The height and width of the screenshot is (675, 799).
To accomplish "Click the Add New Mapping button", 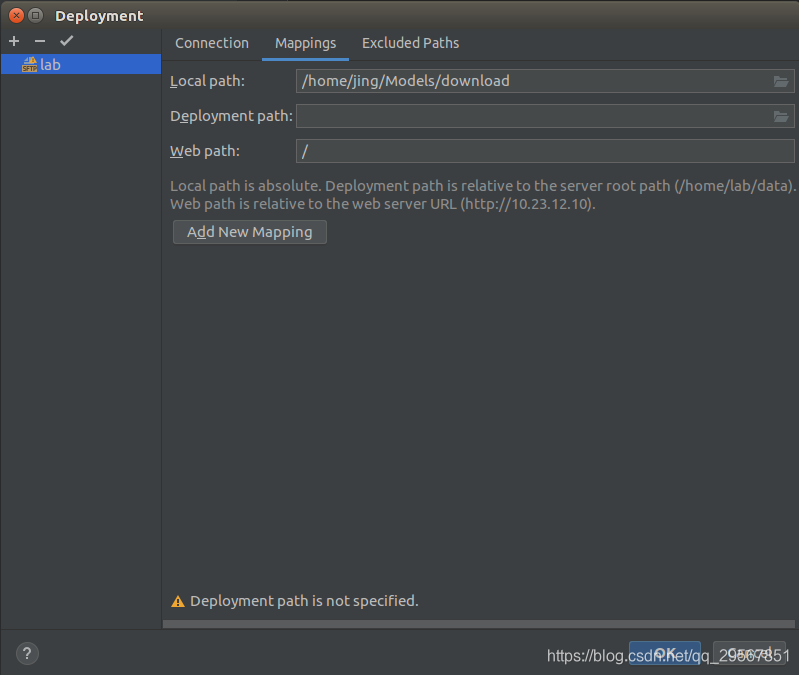I will coord(250,232).
